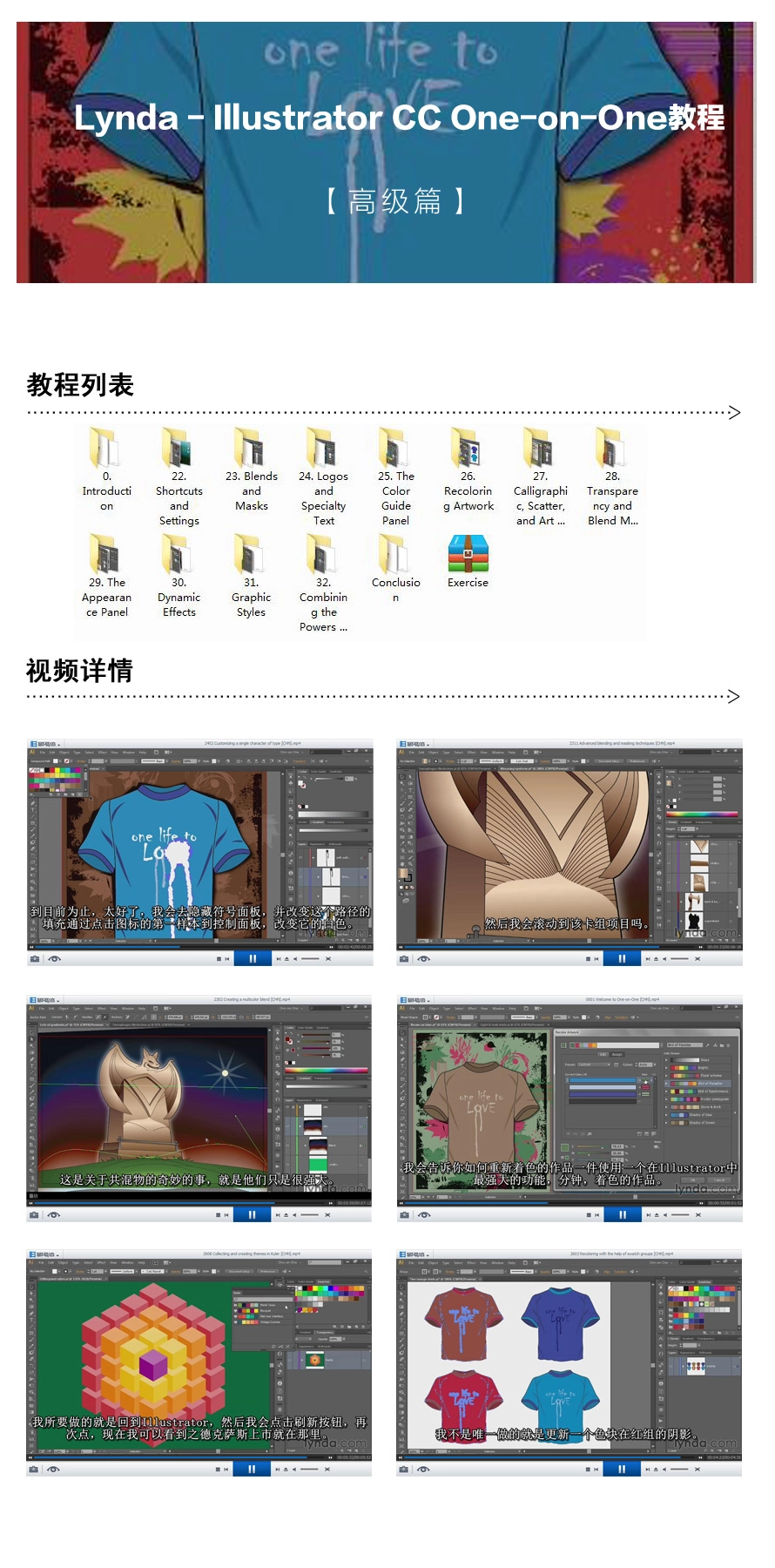This screenshot has height=1568, width=775.
Task: Open the Exercise RAR archive
Action: coord(468,562)
